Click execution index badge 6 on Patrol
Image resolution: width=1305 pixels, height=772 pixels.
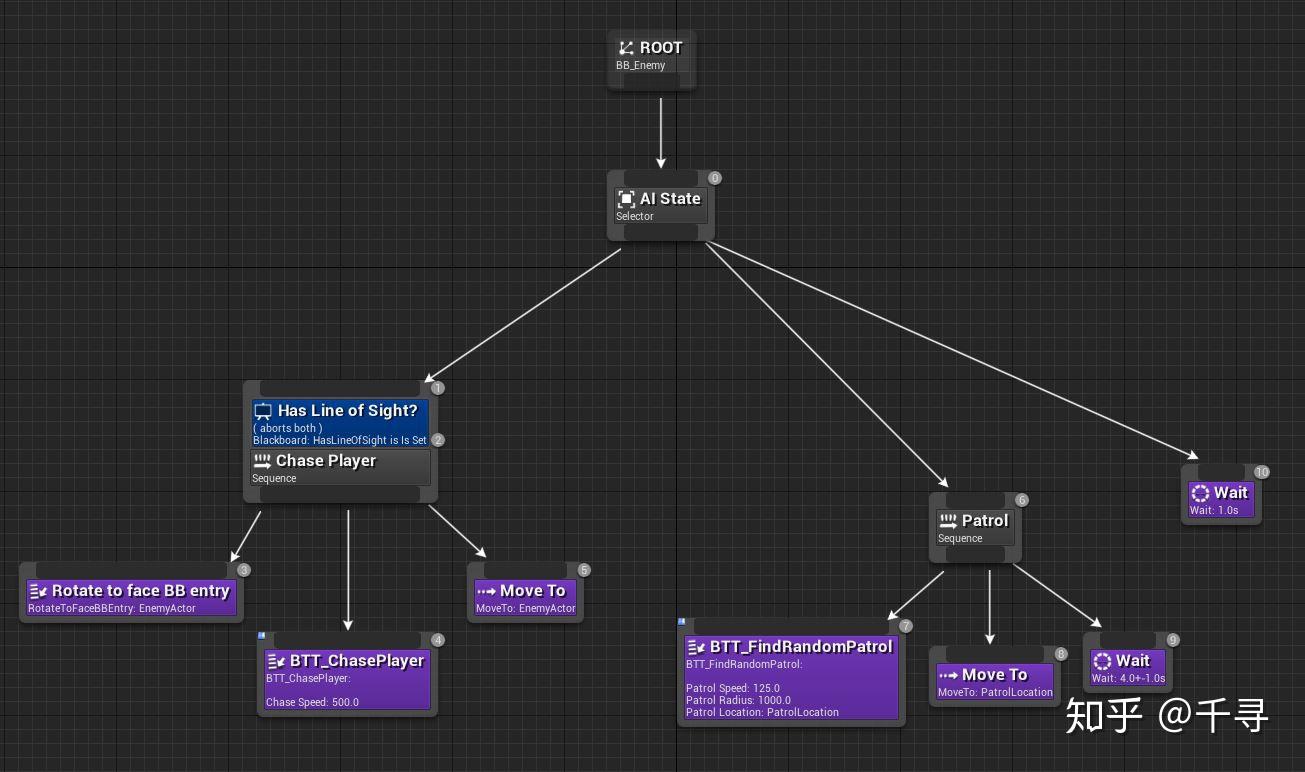tap(1022, 500)
